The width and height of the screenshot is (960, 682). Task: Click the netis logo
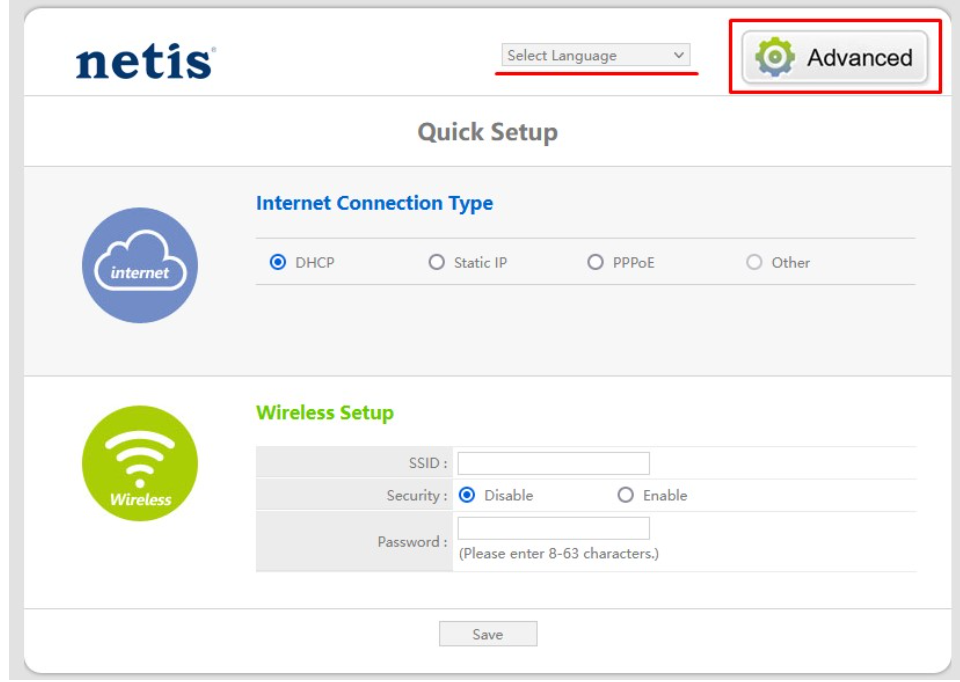pos(144,60)
